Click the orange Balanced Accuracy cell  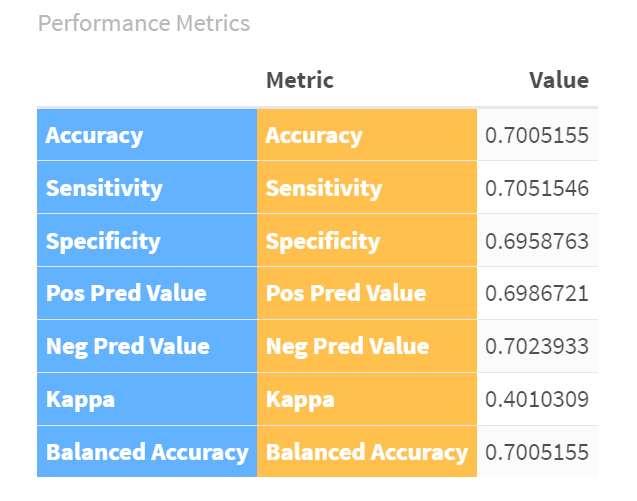coord(367,452)
